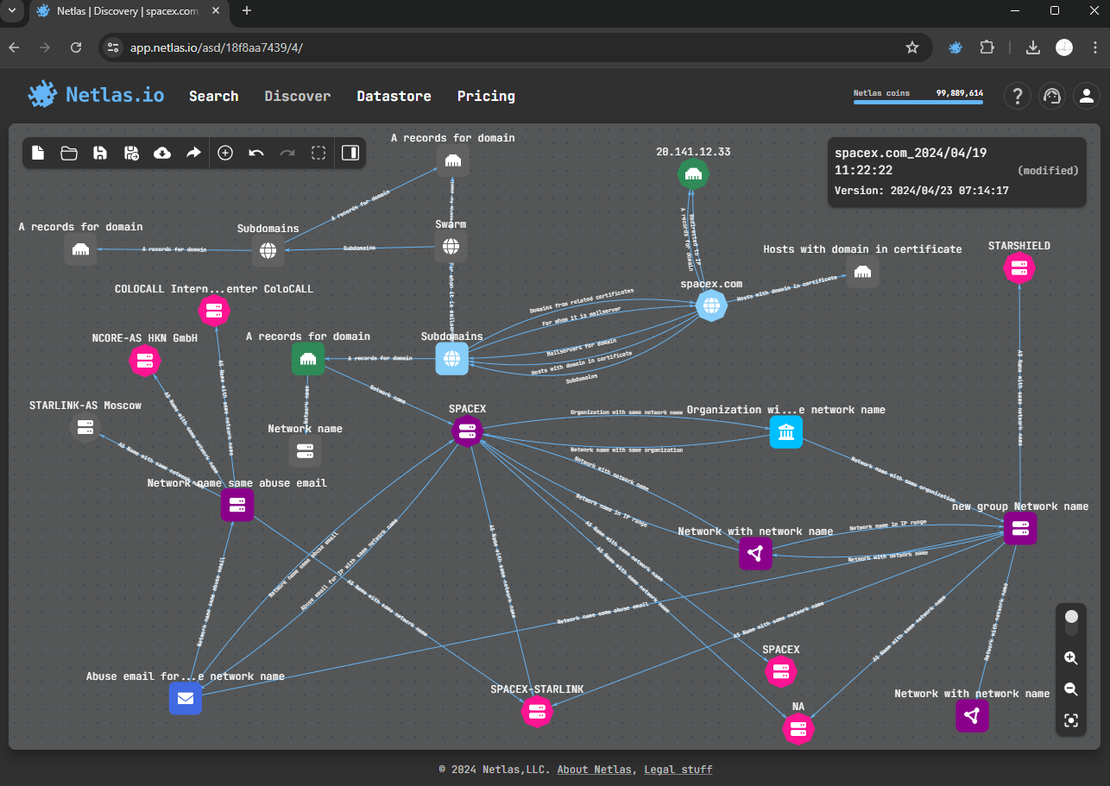The width and height of the screenshot is (1110, 786).
Task: Open the SPACEX network node
Action: (467, 431)
